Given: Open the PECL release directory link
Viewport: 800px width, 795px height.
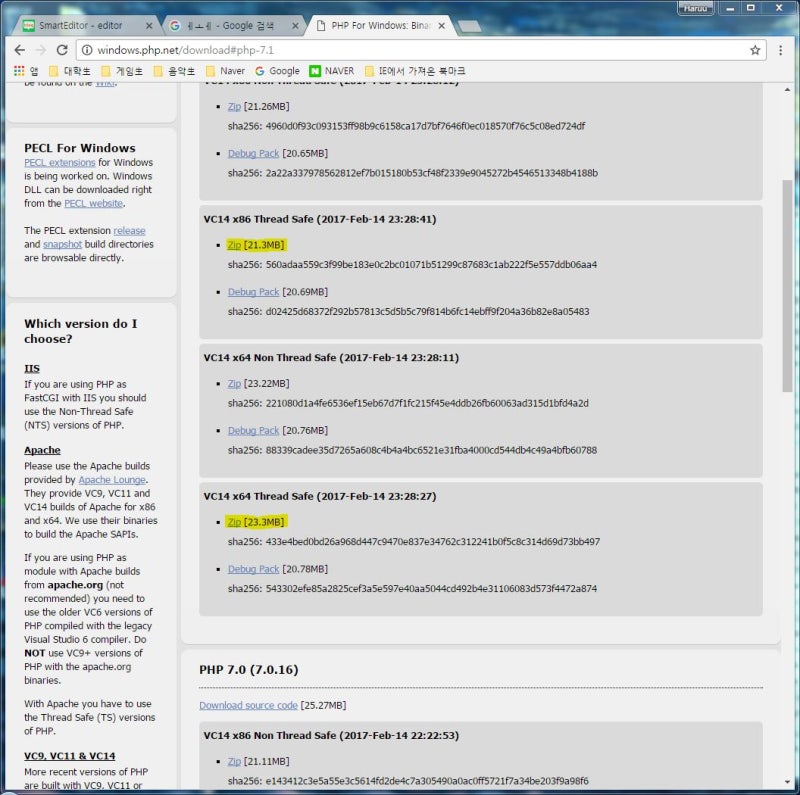Looking at the screenshot, I should (x=129, y=231).
